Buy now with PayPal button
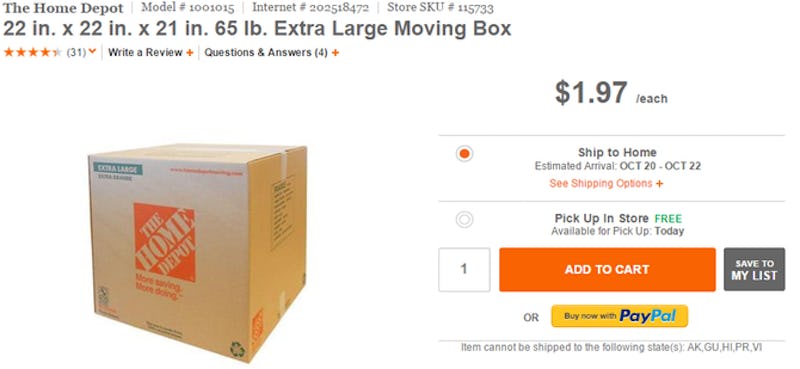The image size is (800, 369). pyautogui.click(x=619, y=316)
